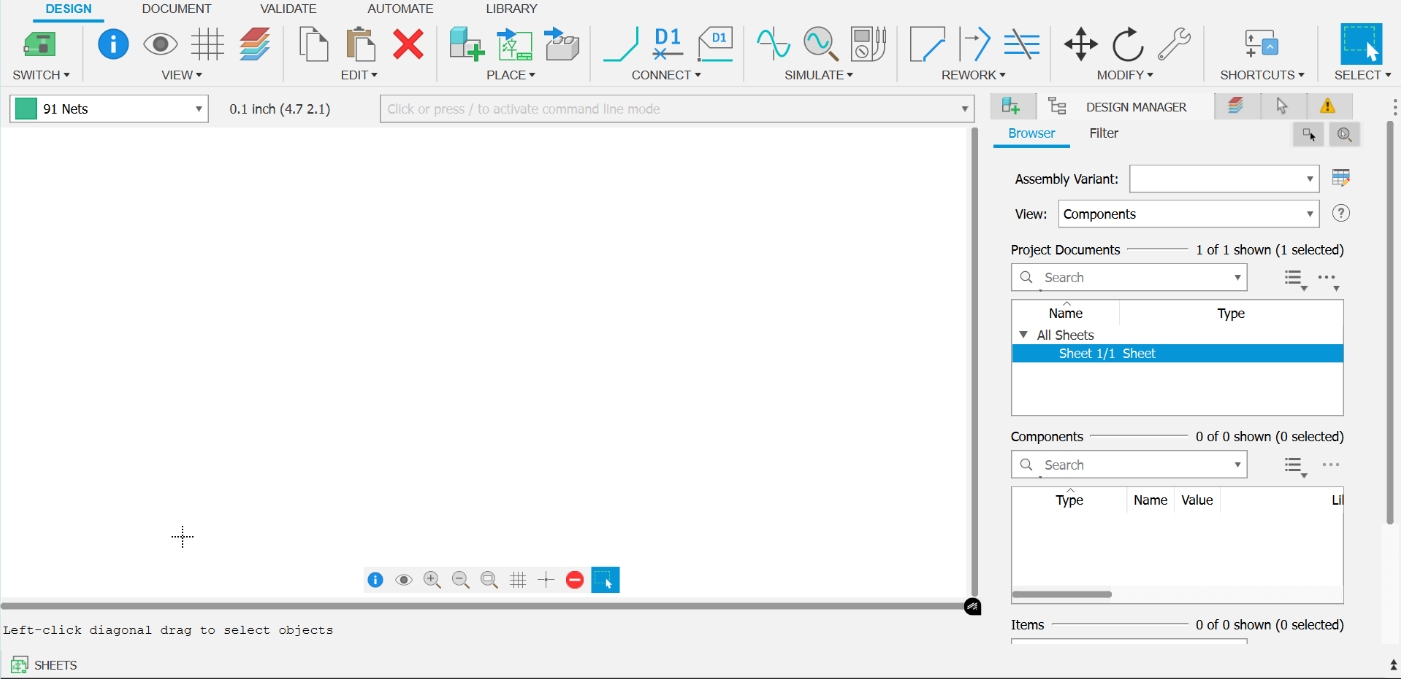Select the D1 Label tag tool

[716, 44]
